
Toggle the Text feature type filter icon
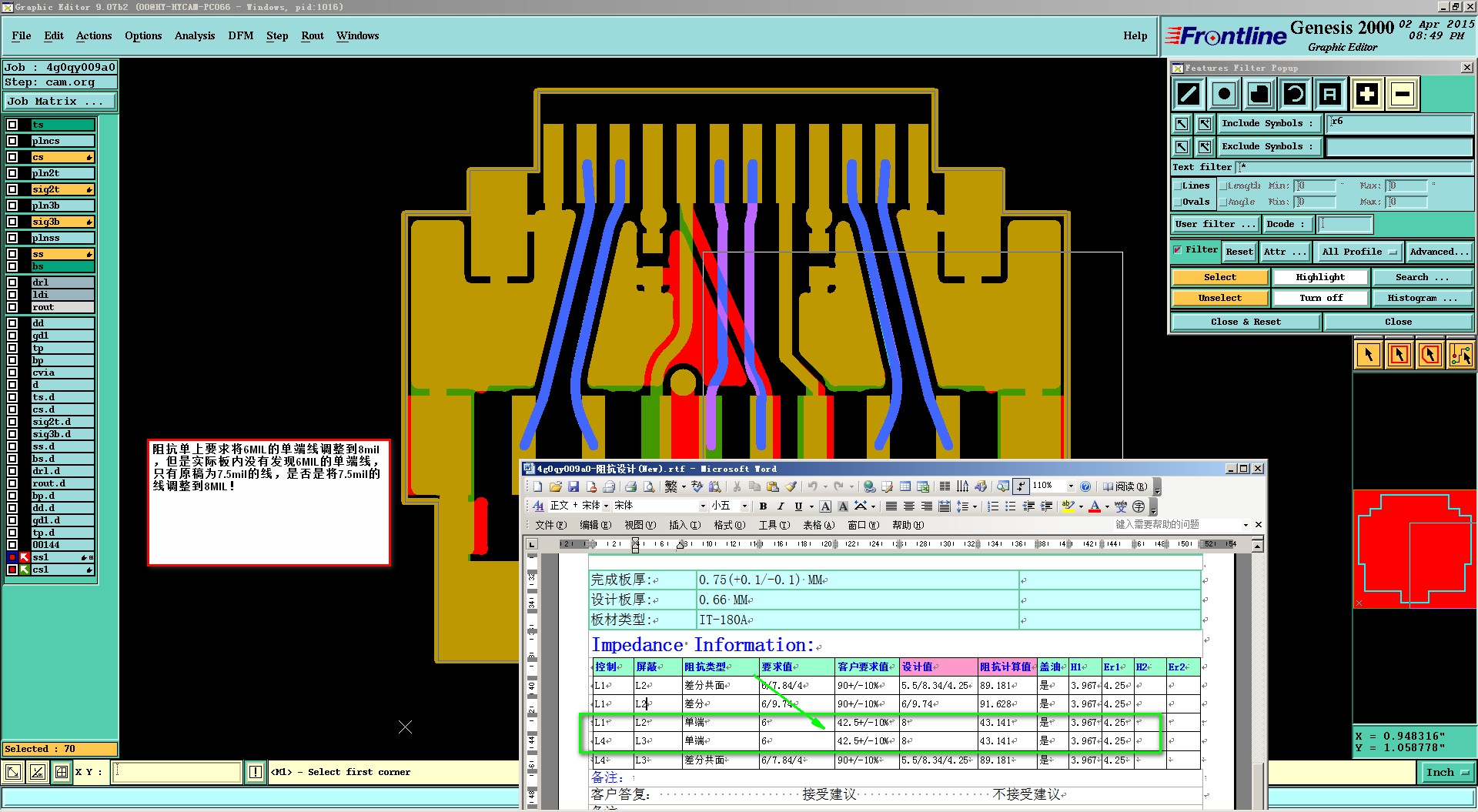(1330, 95)
